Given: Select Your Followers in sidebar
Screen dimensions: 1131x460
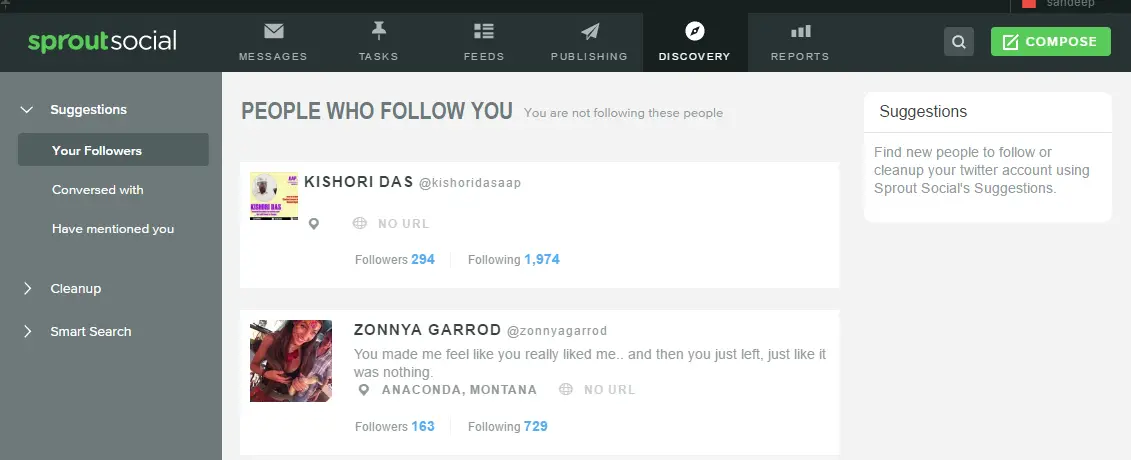Looking at the screenshot, I should pyautogui.click(x=97, y=151).
